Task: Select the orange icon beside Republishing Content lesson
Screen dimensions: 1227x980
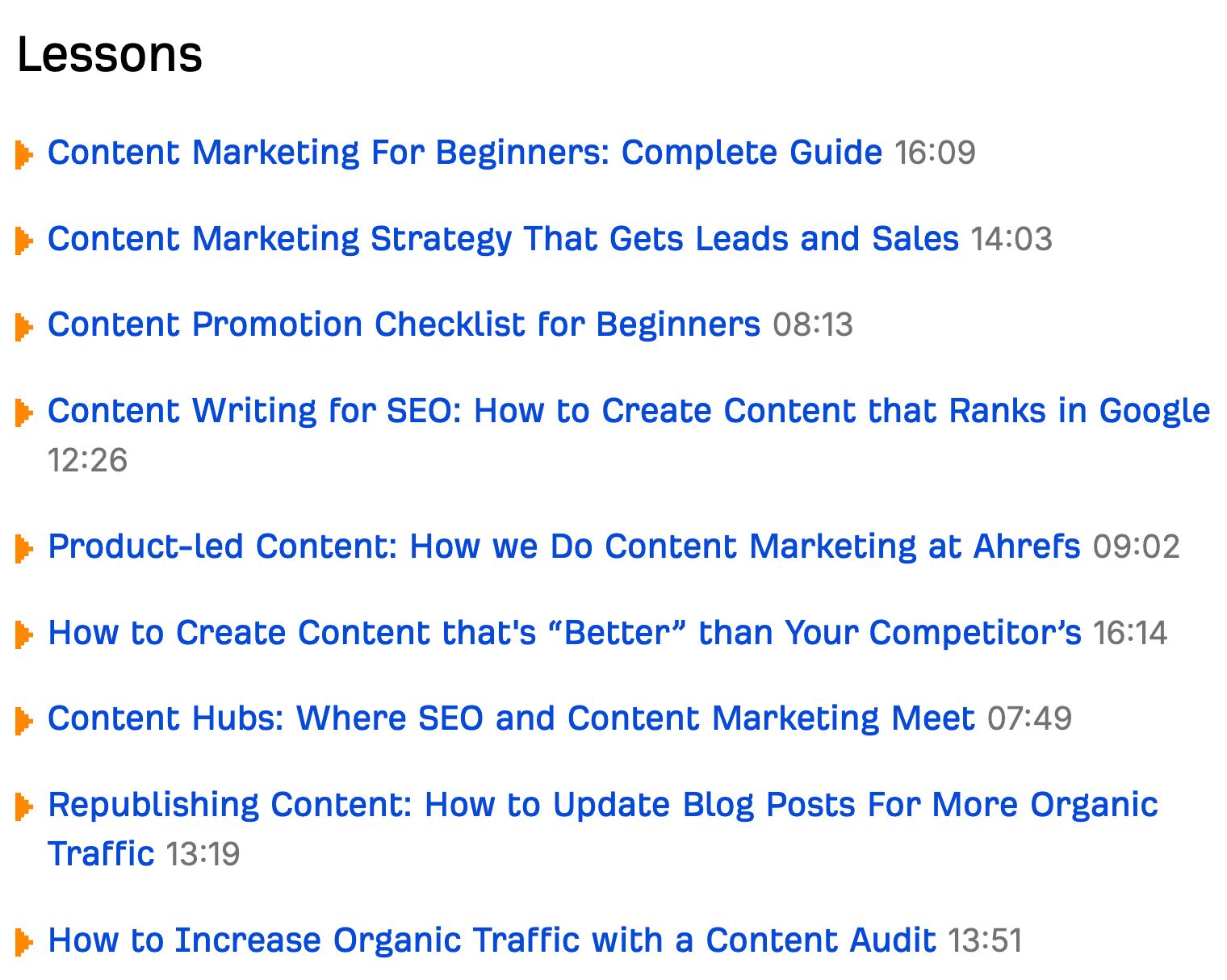Action: point(24,806)
